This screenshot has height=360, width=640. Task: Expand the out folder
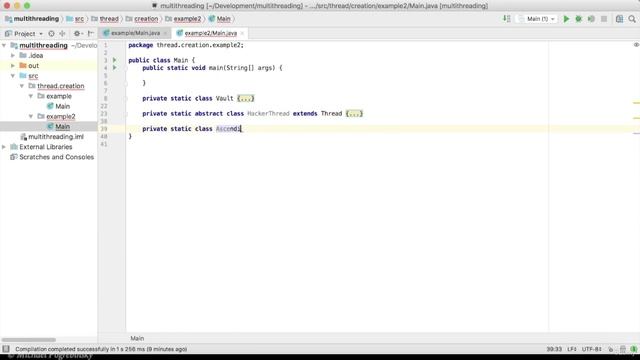(13, 66)
